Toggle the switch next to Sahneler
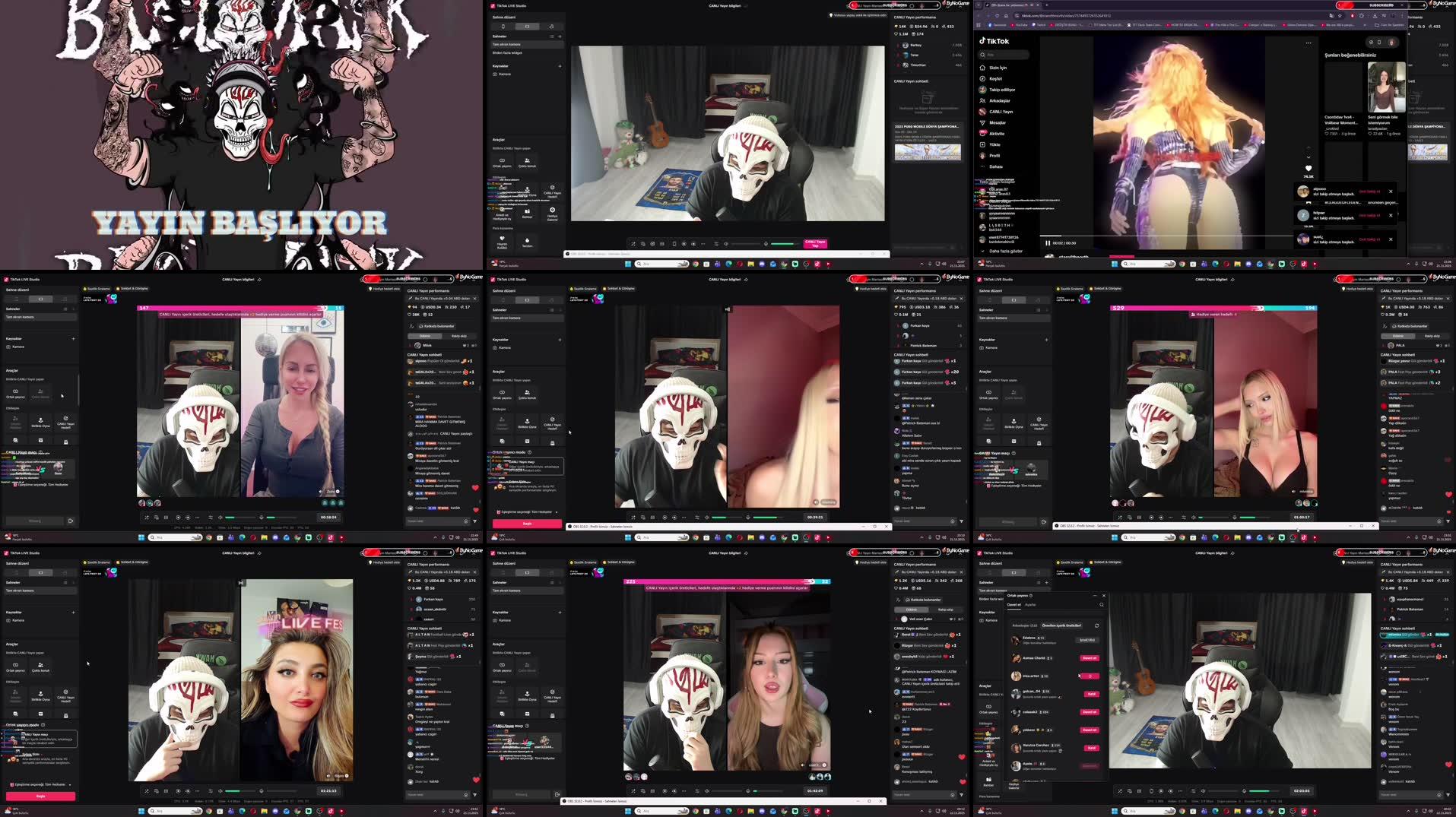1456x817 pixels. (x=550, y=36)
